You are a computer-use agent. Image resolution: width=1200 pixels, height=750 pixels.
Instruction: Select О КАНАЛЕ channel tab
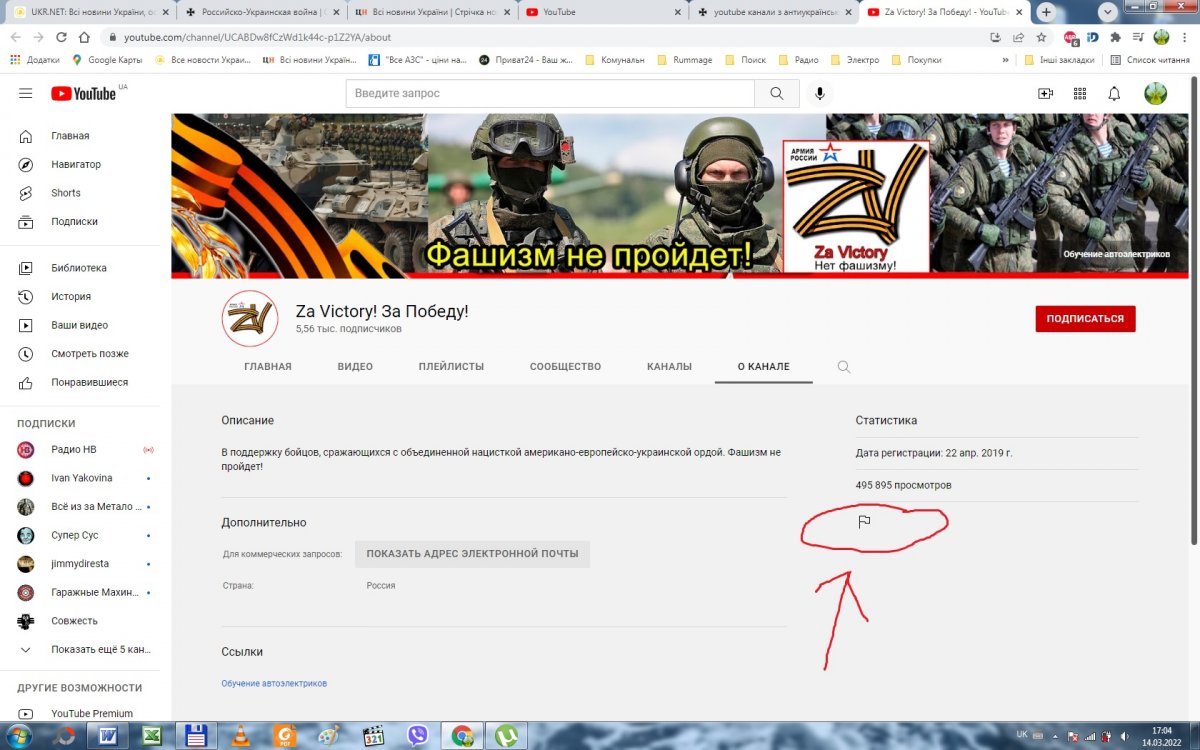pos(764,367)
